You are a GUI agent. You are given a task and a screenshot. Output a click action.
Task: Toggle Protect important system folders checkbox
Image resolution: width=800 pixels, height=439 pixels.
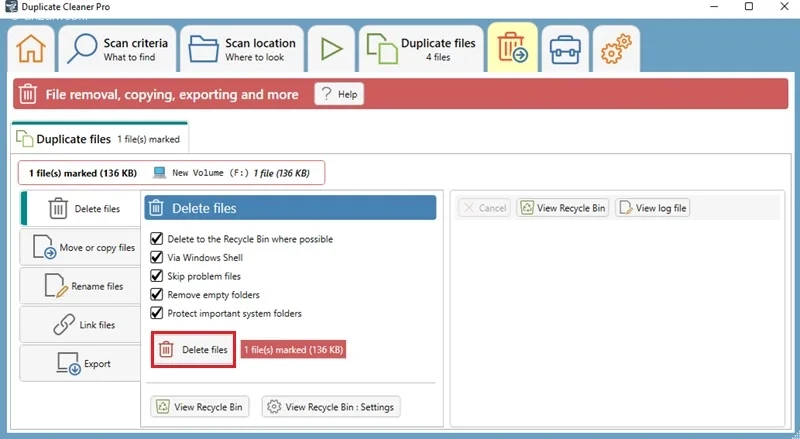(157, 313)
